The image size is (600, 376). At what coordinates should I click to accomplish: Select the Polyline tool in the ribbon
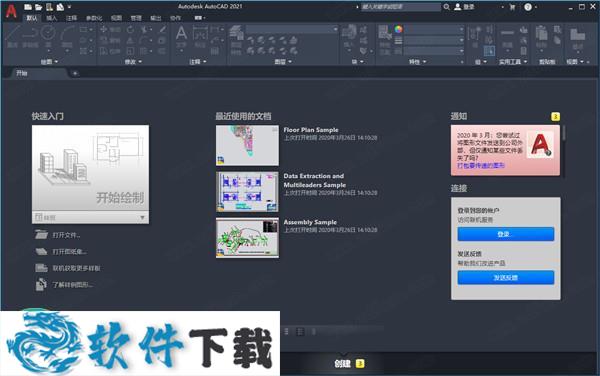pos(30,37)
